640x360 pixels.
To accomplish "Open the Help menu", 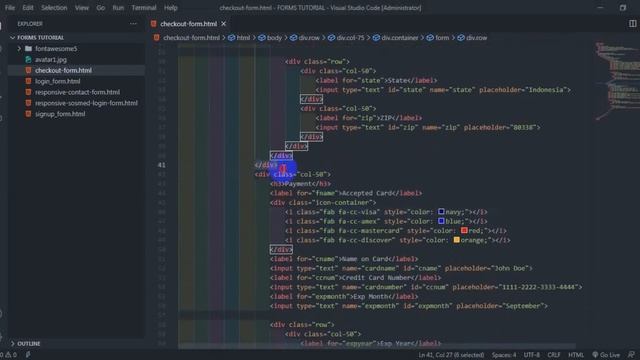I will coord(171,8).
